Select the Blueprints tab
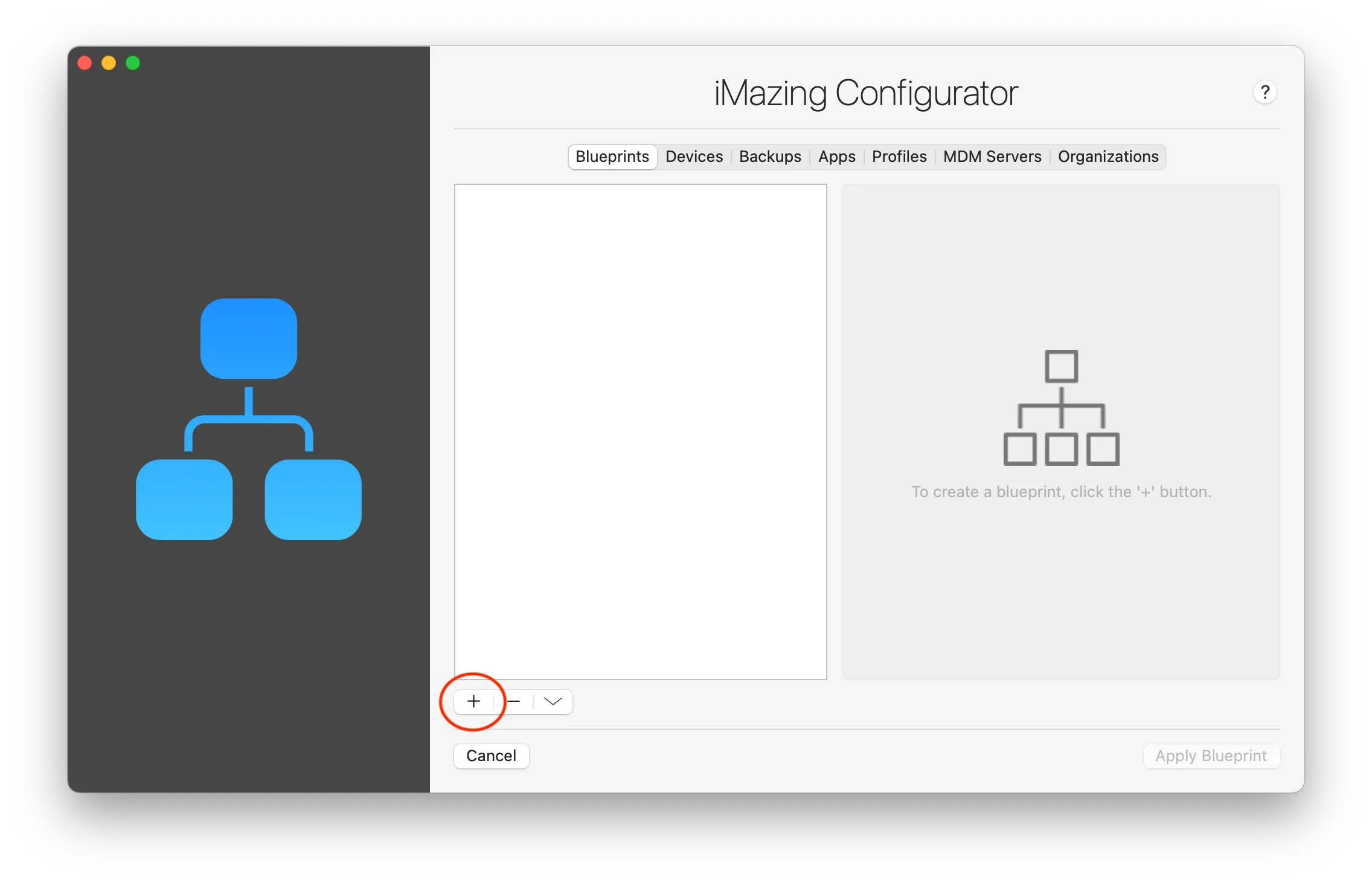 click(612, 156)
